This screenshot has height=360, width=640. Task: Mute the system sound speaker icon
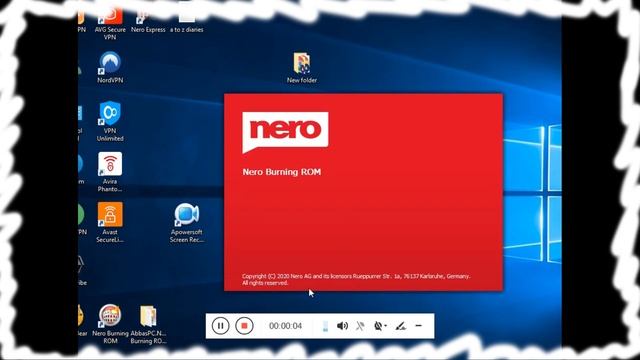point(342,326)
